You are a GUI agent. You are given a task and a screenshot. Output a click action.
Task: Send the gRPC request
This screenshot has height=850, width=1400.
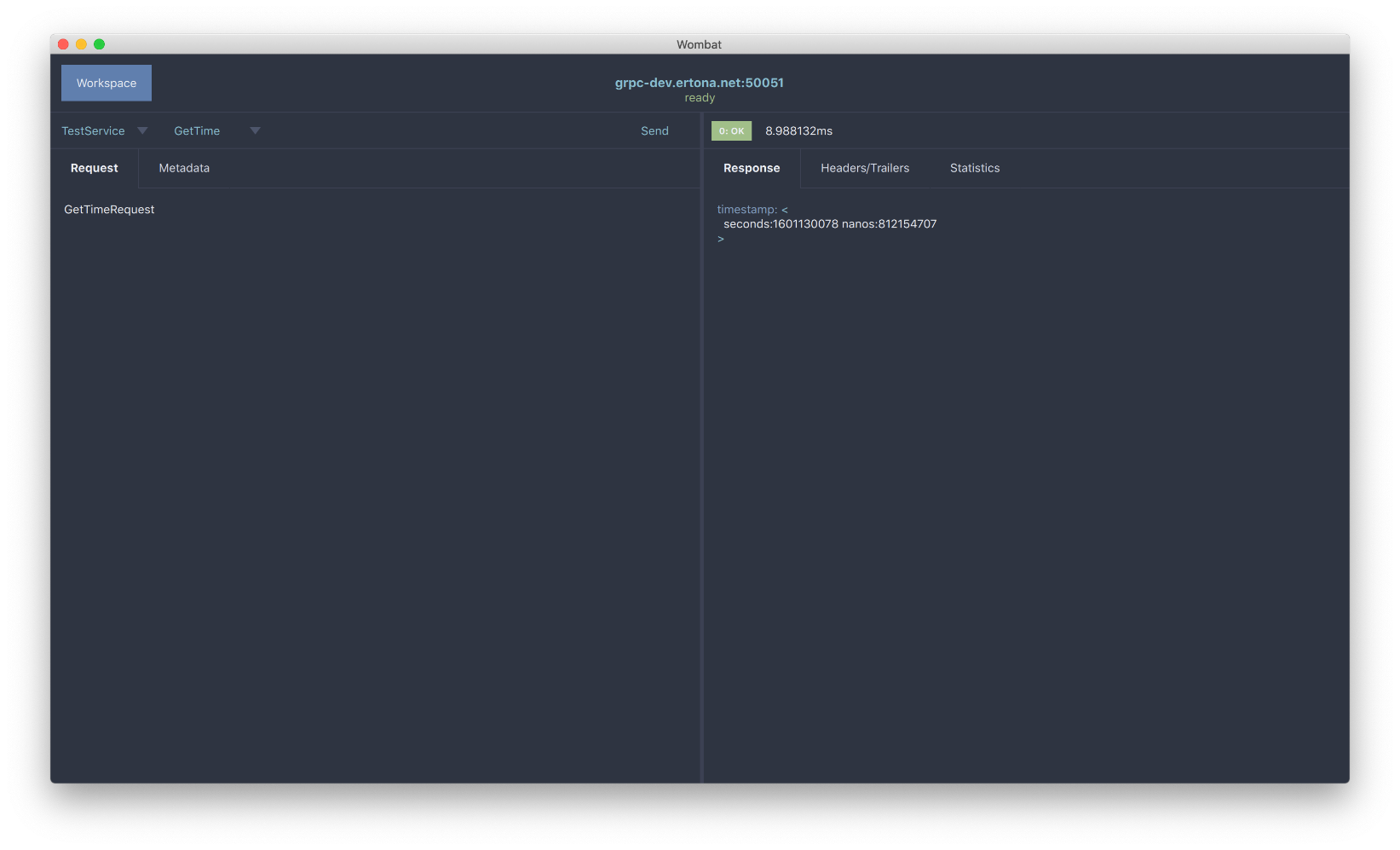tap(654, 130)
